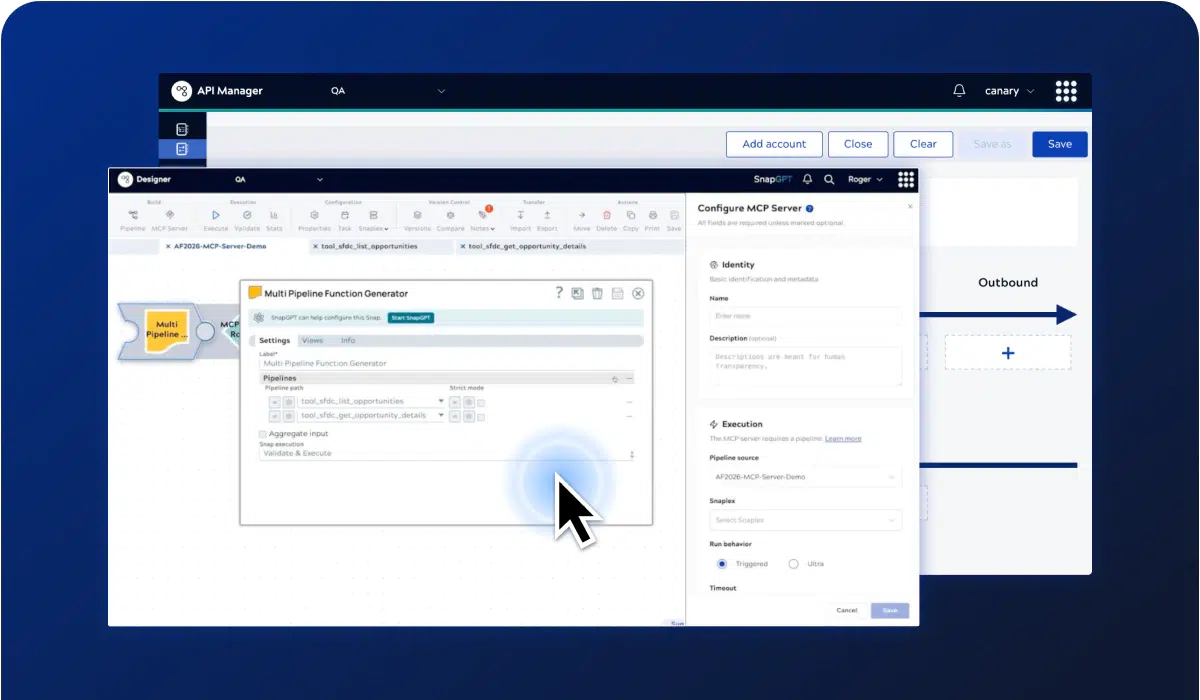This screenshot has width=1200, height=700.
Task: Click the plus box under Outbound
Action: tap(1008, 353)
